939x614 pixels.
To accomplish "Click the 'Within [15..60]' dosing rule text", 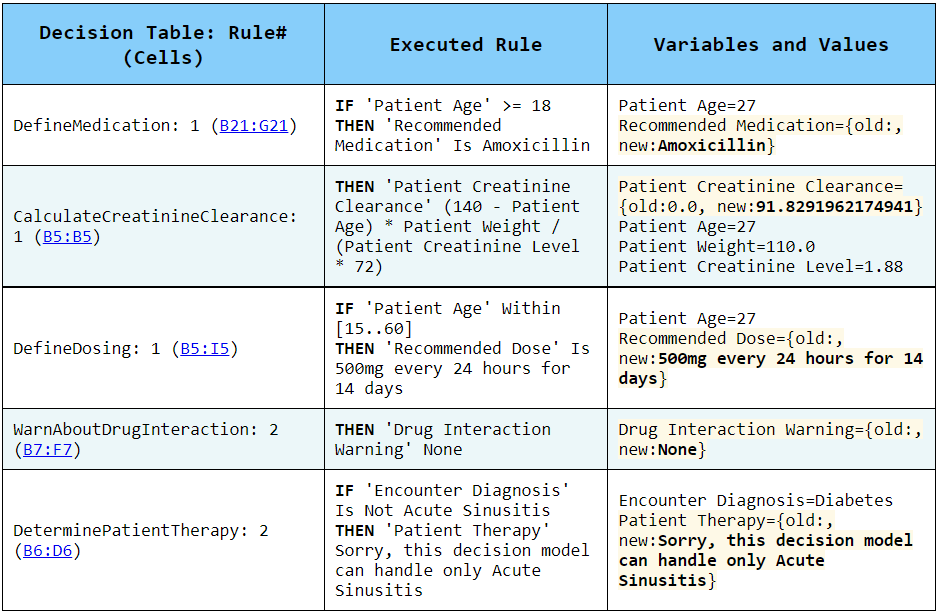I will click(x=448, y=319).
